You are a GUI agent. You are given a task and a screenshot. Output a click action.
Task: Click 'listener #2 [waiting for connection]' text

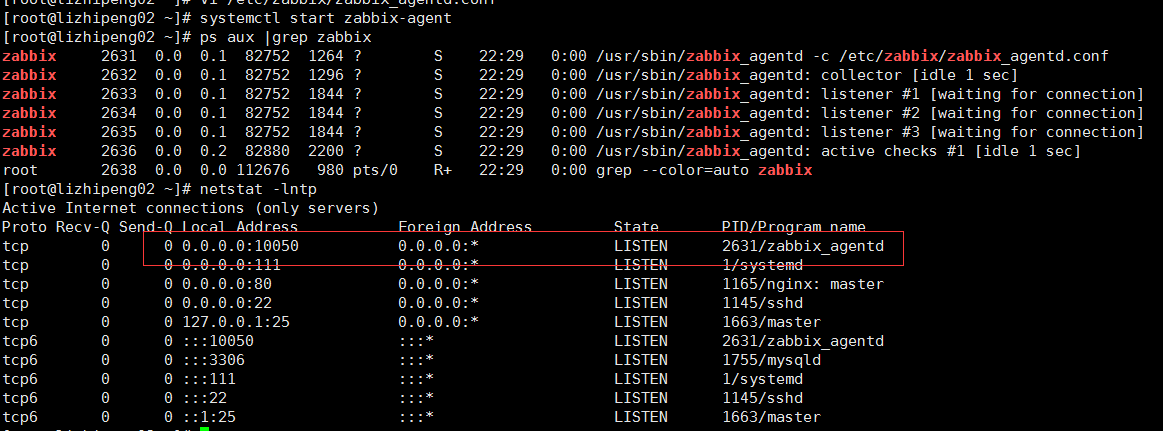pyautogui.click(x=981, y=113)
